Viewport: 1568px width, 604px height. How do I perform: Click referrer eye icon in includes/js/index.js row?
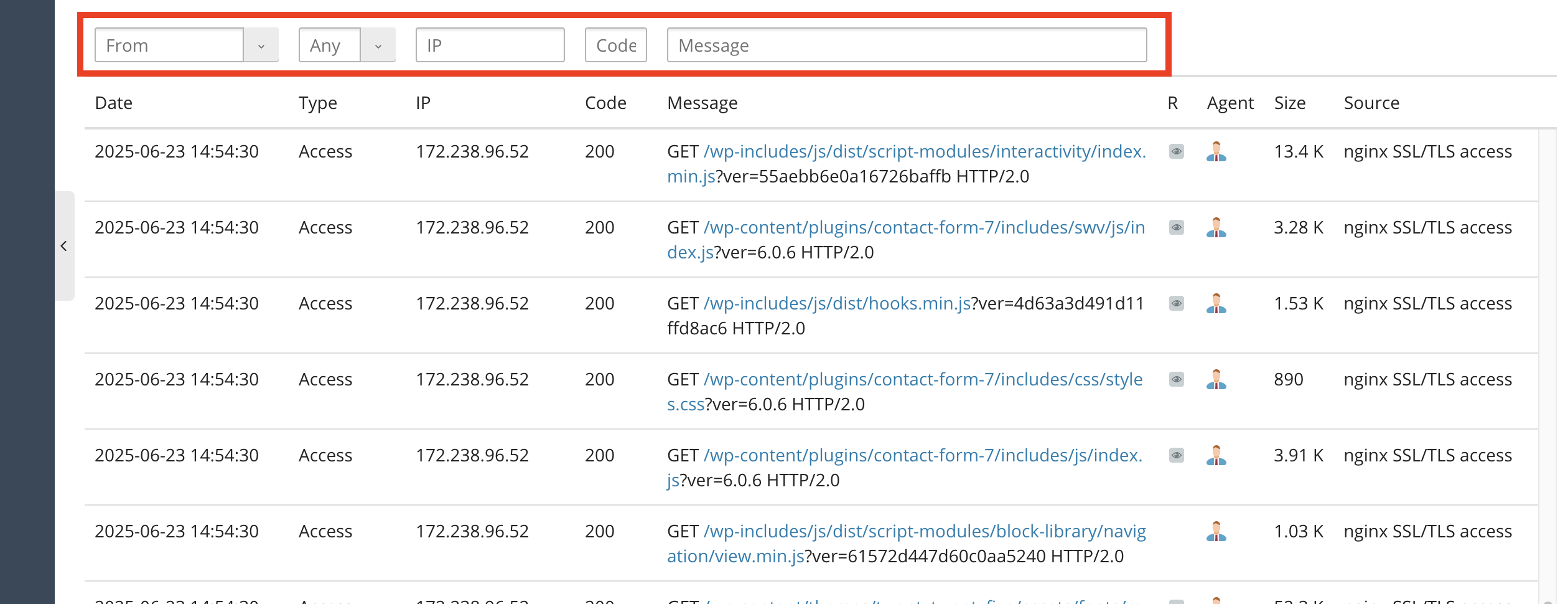(x=1176, y=455)
